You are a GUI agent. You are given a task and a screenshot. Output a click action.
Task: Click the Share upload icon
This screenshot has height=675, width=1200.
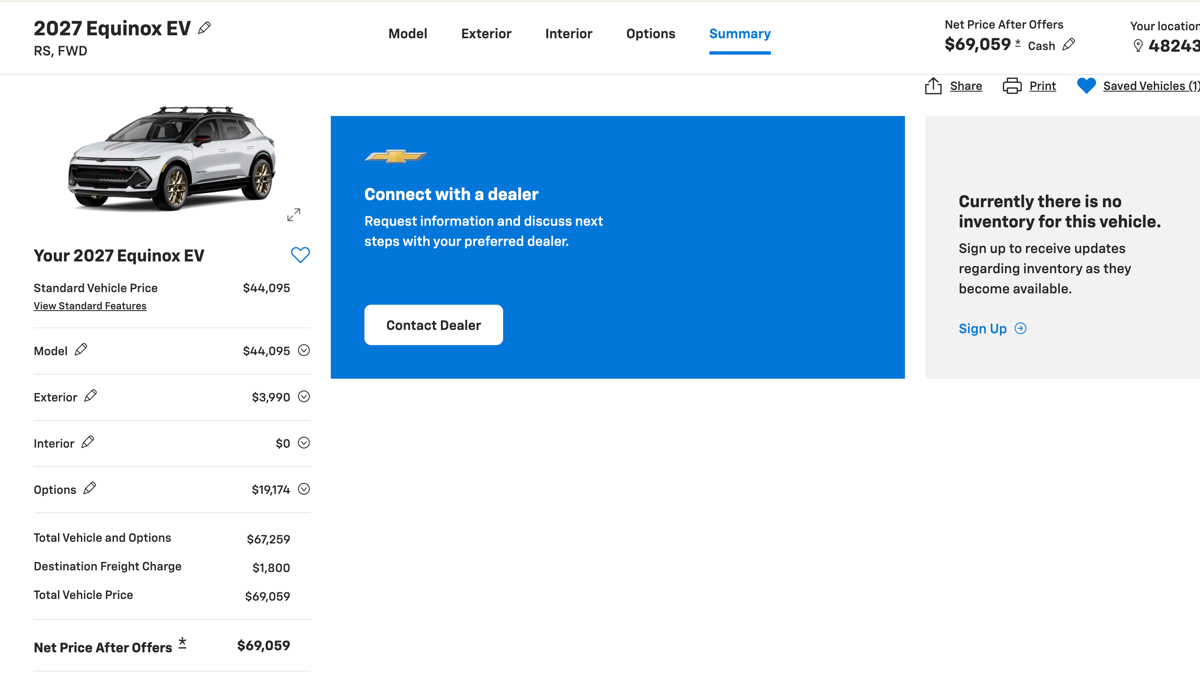click(933, 86)
